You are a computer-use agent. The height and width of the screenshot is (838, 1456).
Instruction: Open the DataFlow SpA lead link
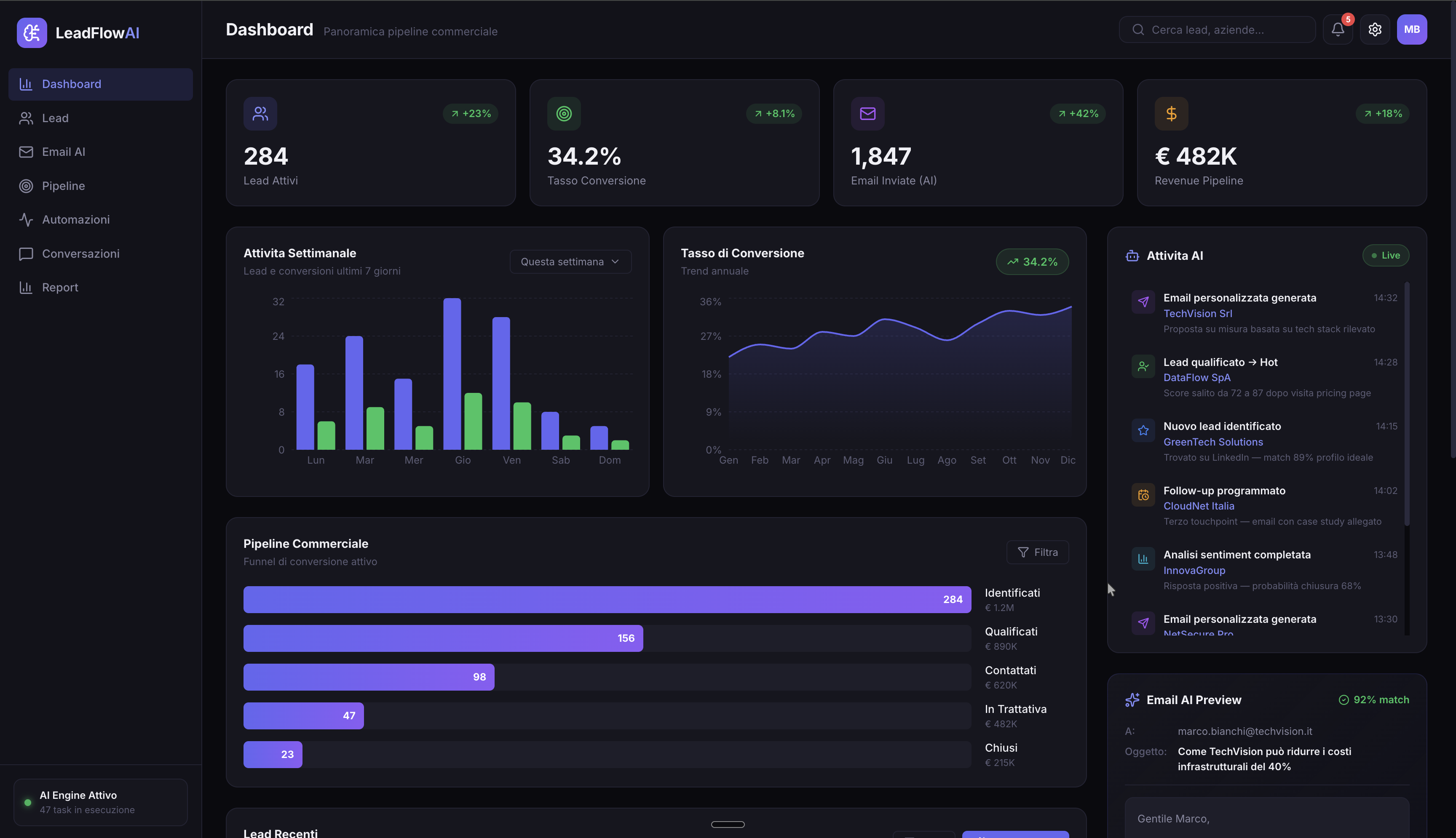click(1196, 378)
